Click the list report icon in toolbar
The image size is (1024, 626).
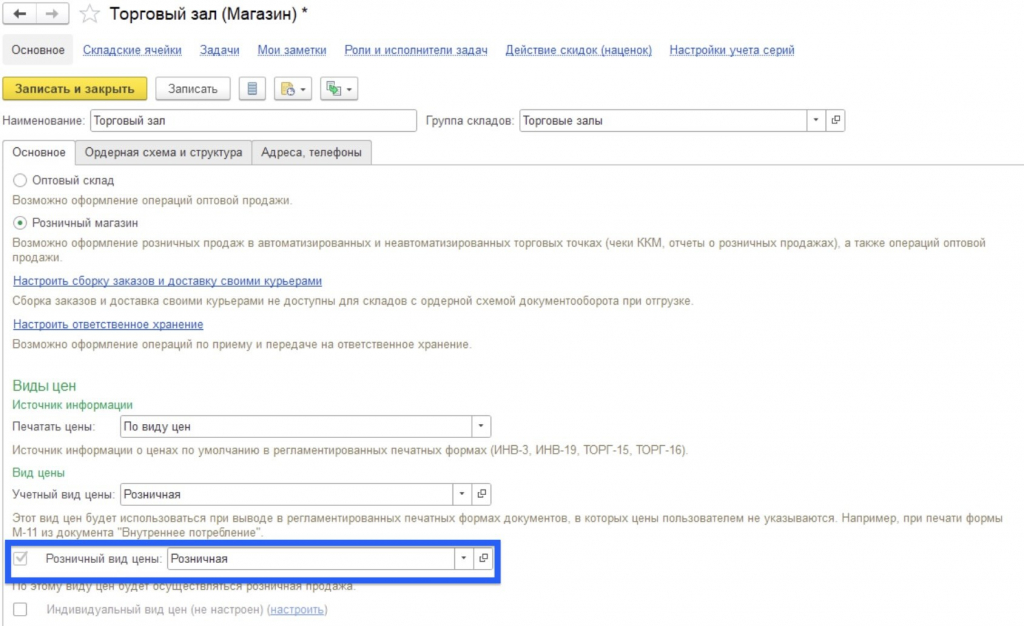(x=252, y=89)
